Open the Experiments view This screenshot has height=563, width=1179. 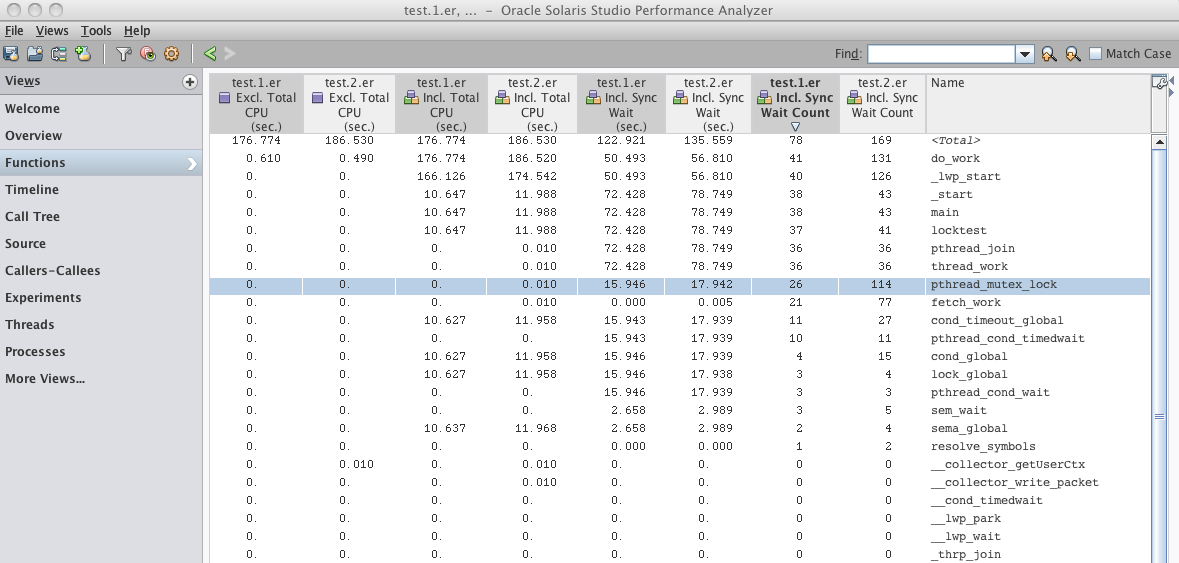coord(101,298)
